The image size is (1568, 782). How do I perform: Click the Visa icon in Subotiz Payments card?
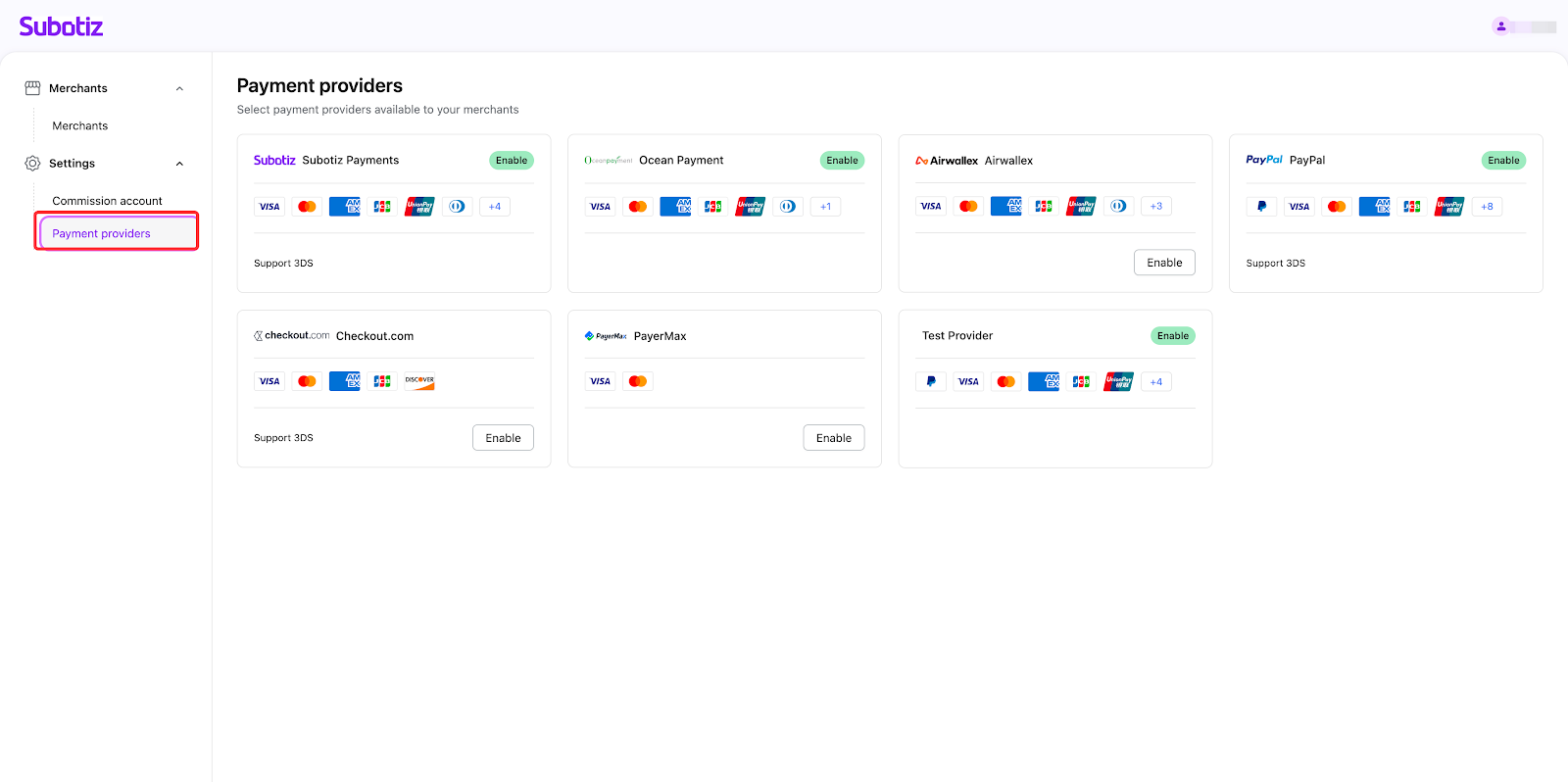pos(269,207)
